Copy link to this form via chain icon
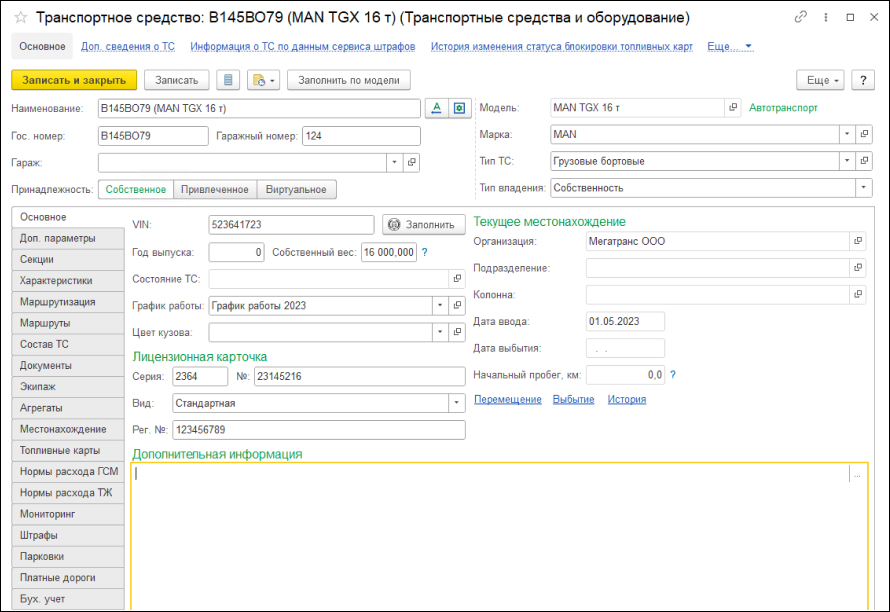Image resolution: width=890 pixels, height=612 pixels. [x=800, y=18]
